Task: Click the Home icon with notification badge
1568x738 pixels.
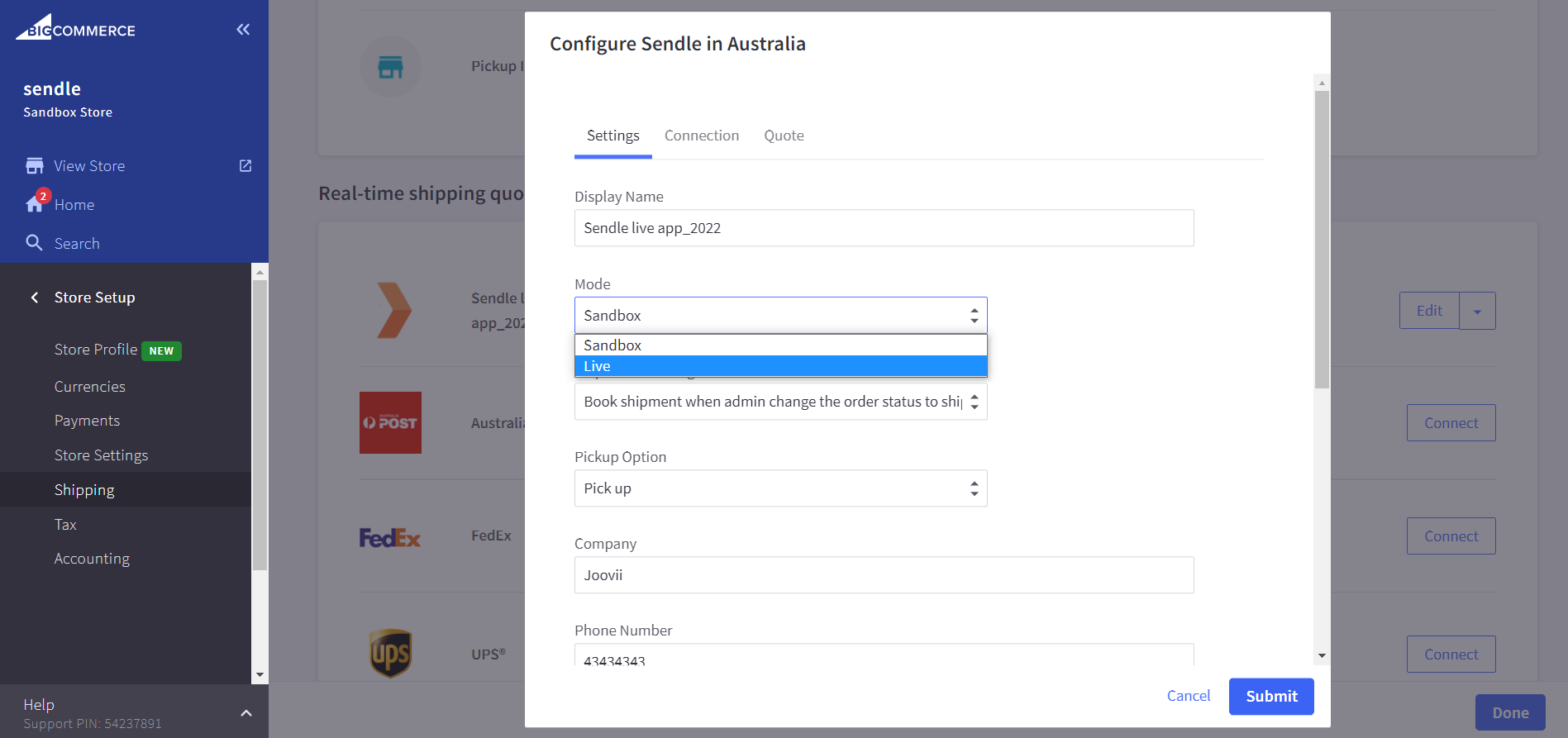Action: [x=36, y=203]
